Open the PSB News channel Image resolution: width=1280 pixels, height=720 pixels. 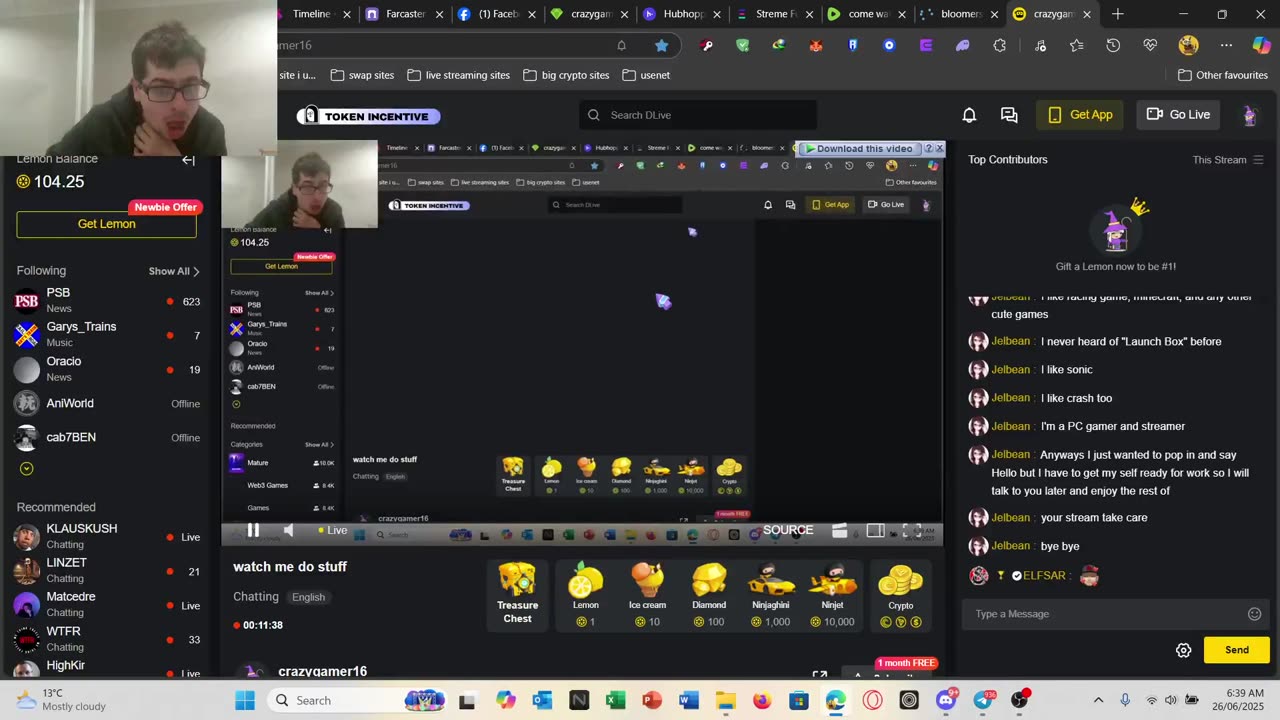[x=107, y=300]
